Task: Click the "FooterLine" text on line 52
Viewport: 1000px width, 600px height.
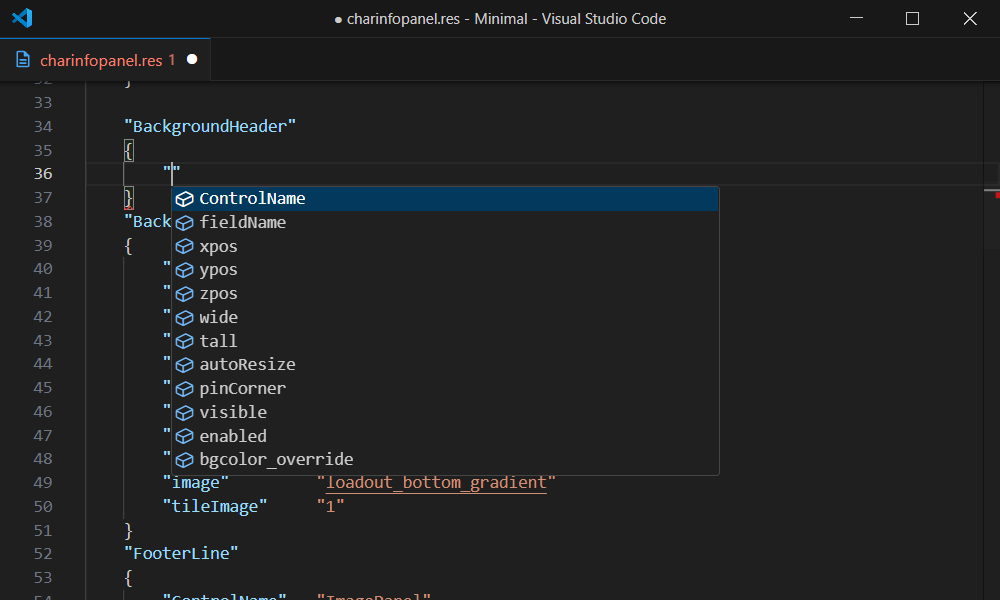Action: click(x=181, y=553)
